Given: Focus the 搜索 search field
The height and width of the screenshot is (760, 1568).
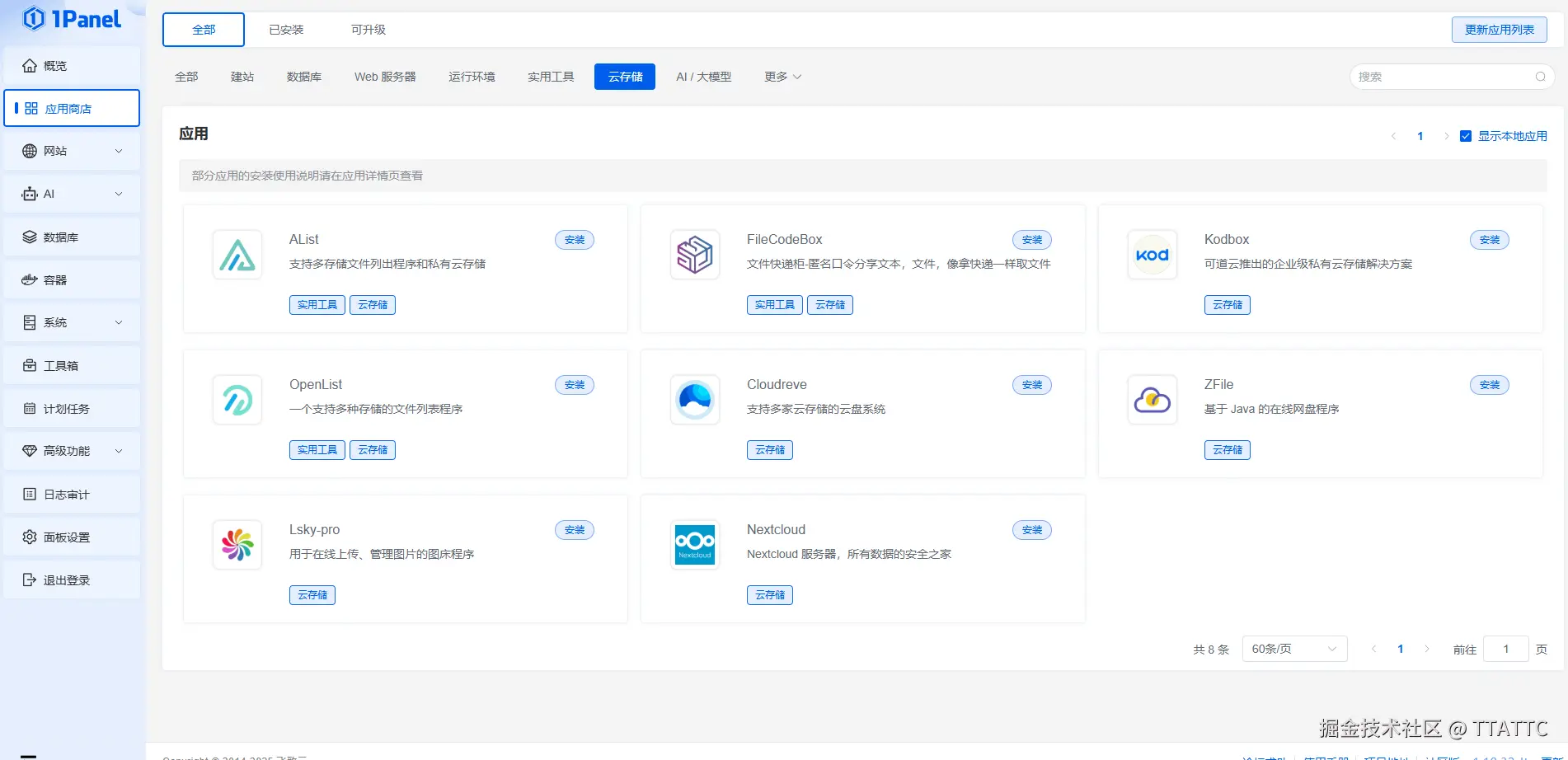Looking at the screenshot, I should coord(1452,77).
